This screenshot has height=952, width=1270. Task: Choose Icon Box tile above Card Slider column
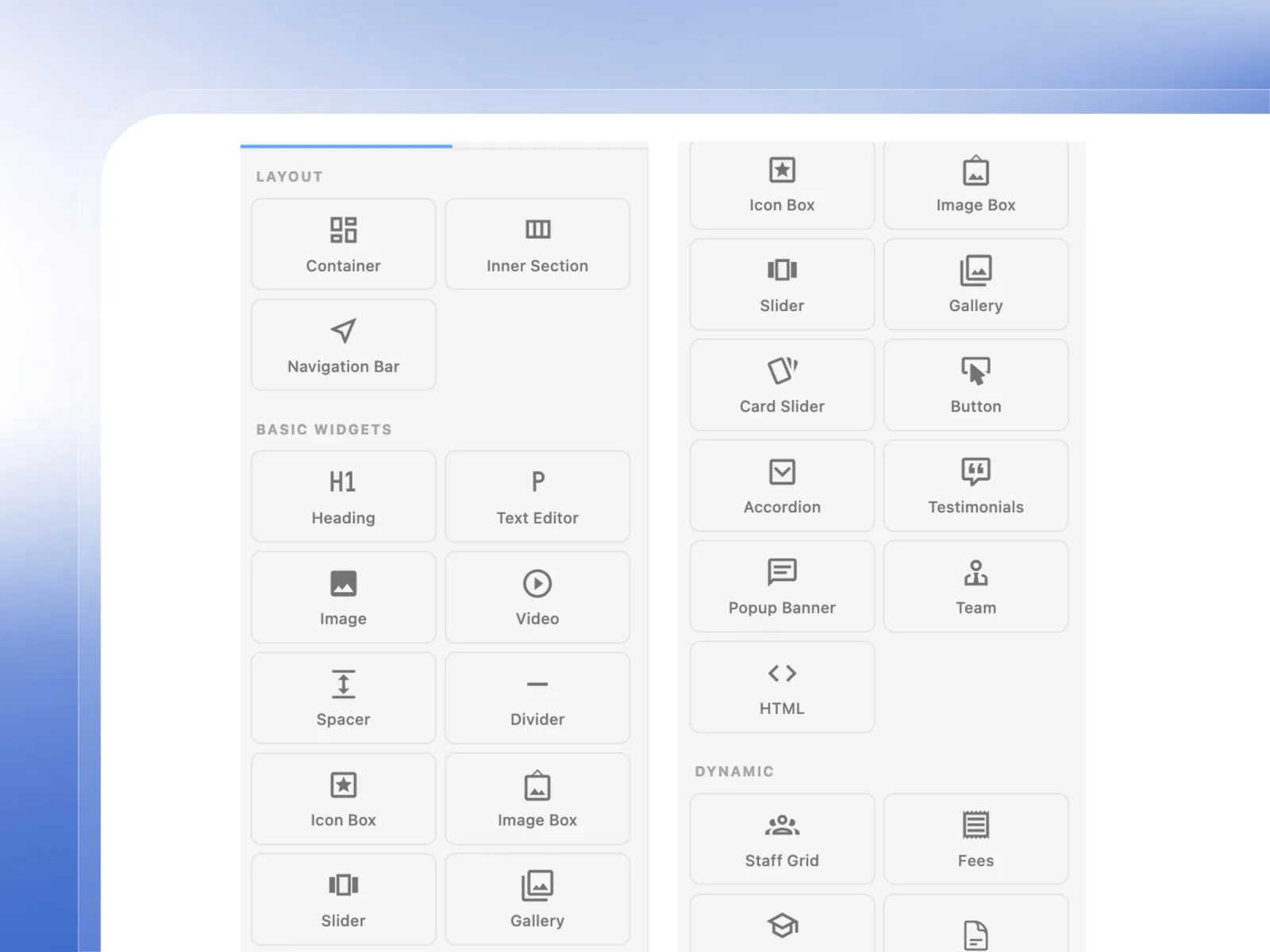coord(782,186)
